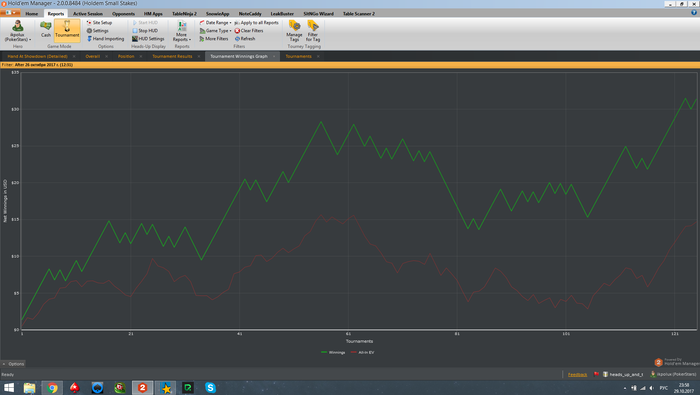This screenshot has width=700, height=395.
Task: Click the Feedback link in status bar
Action: [577, 374]
